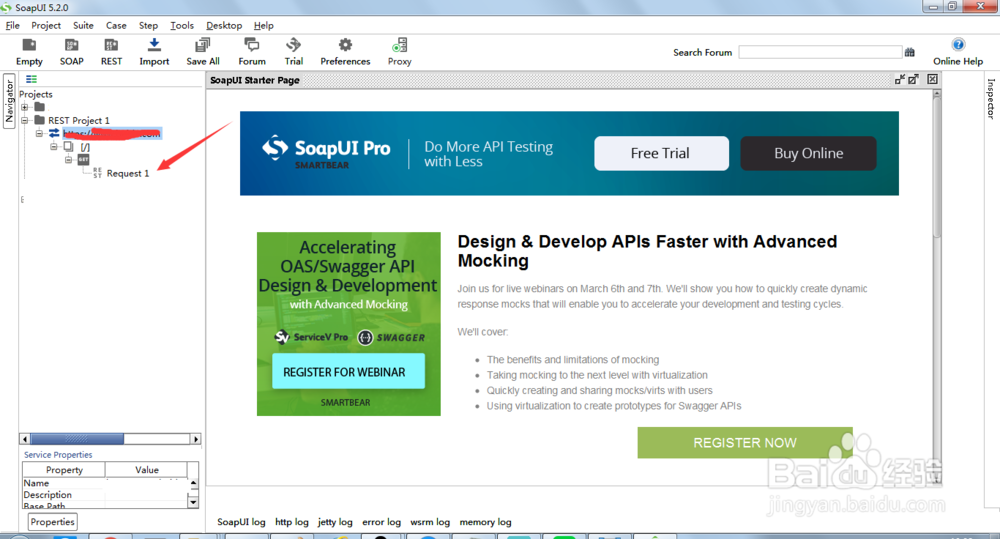This screenshot has width=1000, height=539.
Task: Open the Step menu
Action: coord(148,26)
